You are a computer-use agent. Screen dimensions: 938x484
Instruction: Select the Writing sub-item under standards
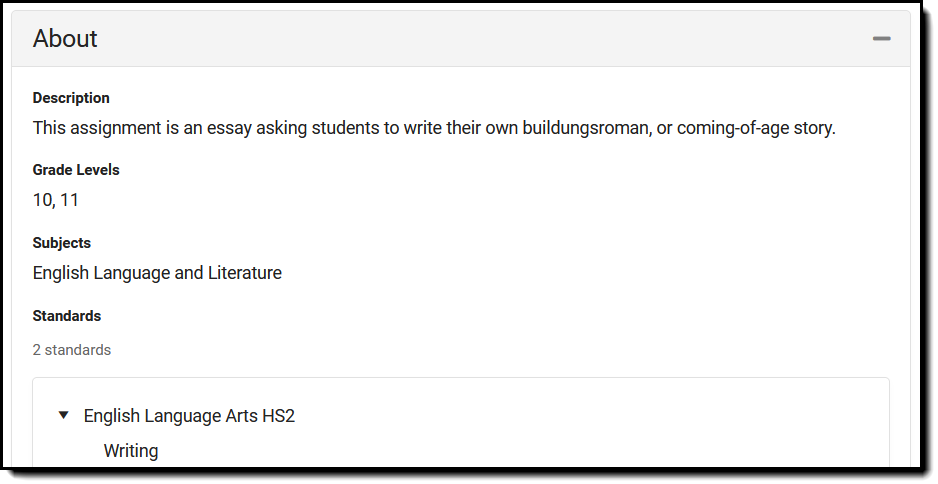pyautogui.click(x=131, y=451)
